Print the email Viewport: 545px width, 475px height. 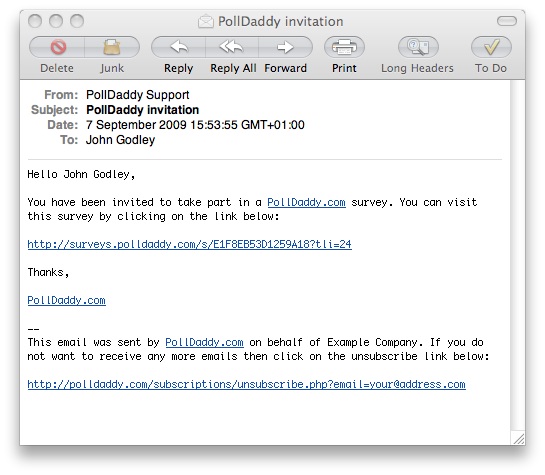coord(344,47)
